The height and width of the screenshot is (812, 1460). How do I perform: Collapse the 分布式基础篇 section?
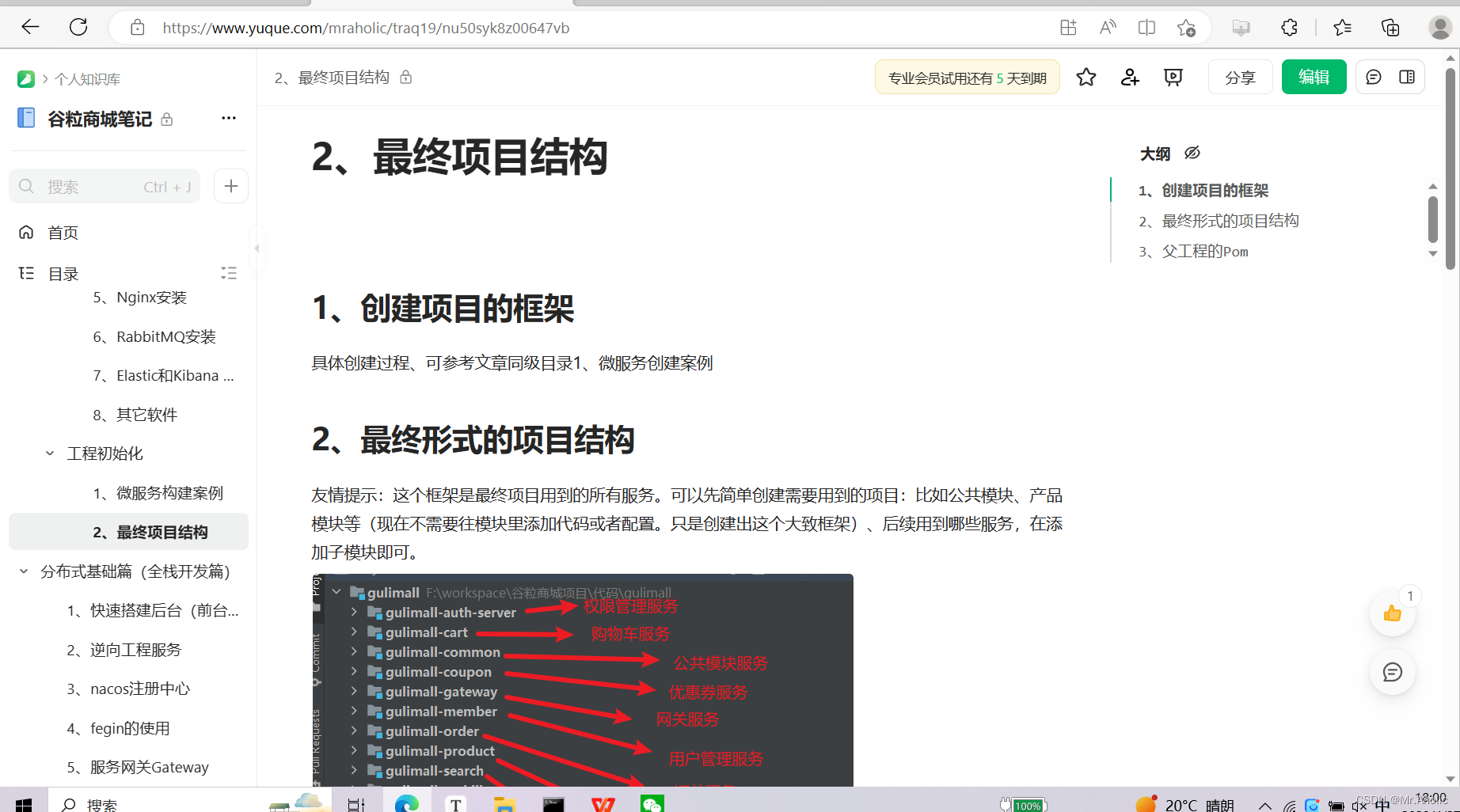tap(23, 571)
